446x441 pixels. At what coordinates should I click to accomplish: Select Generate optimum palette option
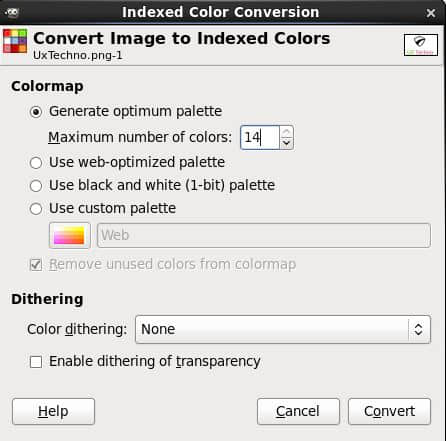(x=36, y=112)
